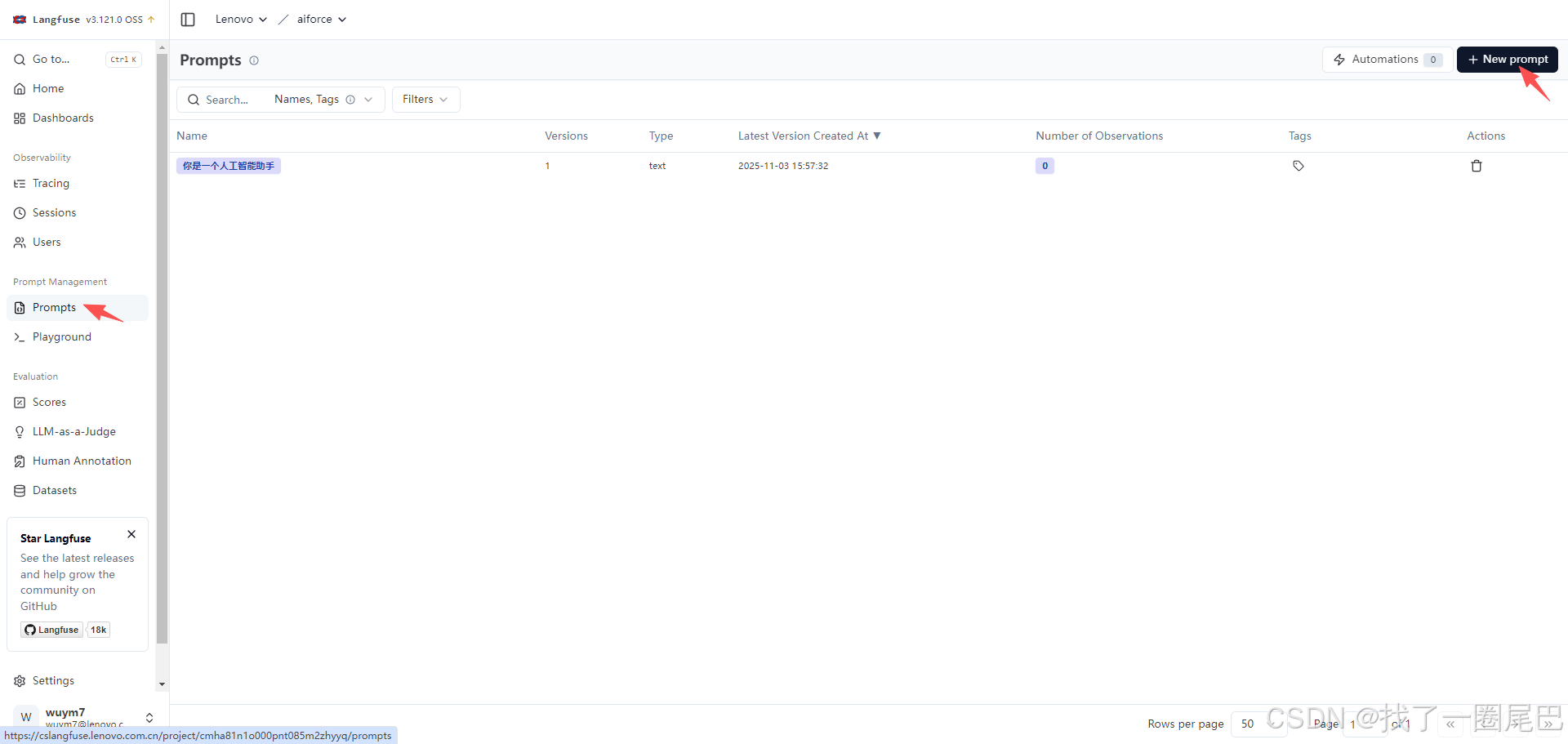Click the Langfuse logo
The height and width of the screenshot is (744, 1568).
tap(20, 20)
